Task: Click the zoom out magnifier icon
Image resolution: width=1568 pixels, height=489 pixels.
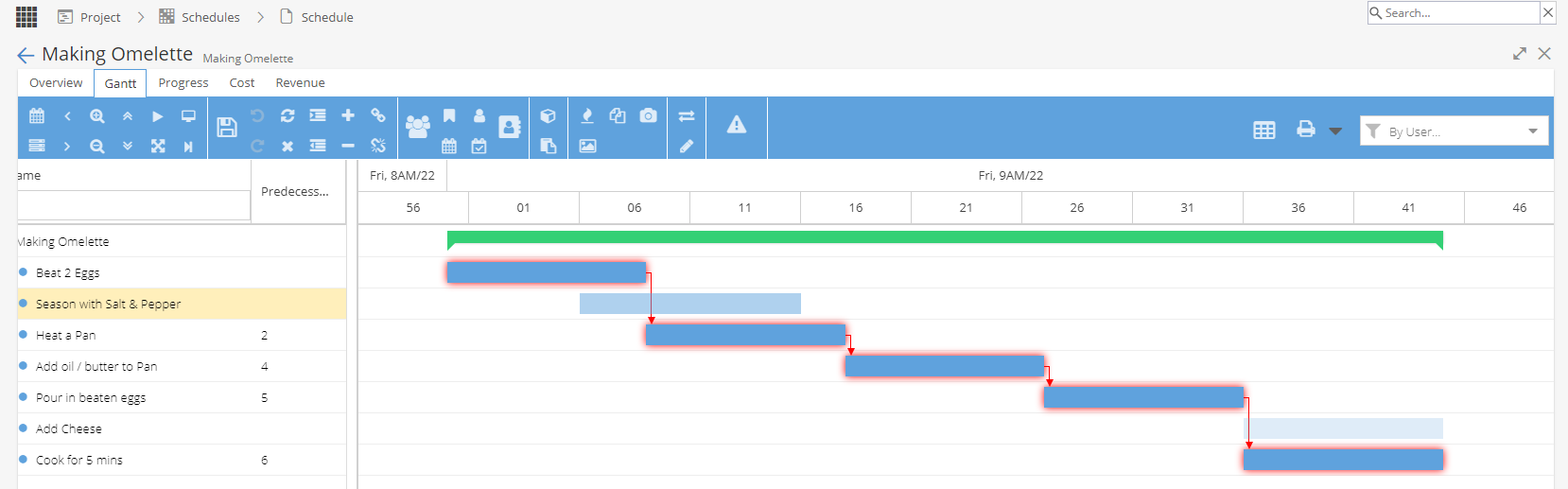Action: 97,146
